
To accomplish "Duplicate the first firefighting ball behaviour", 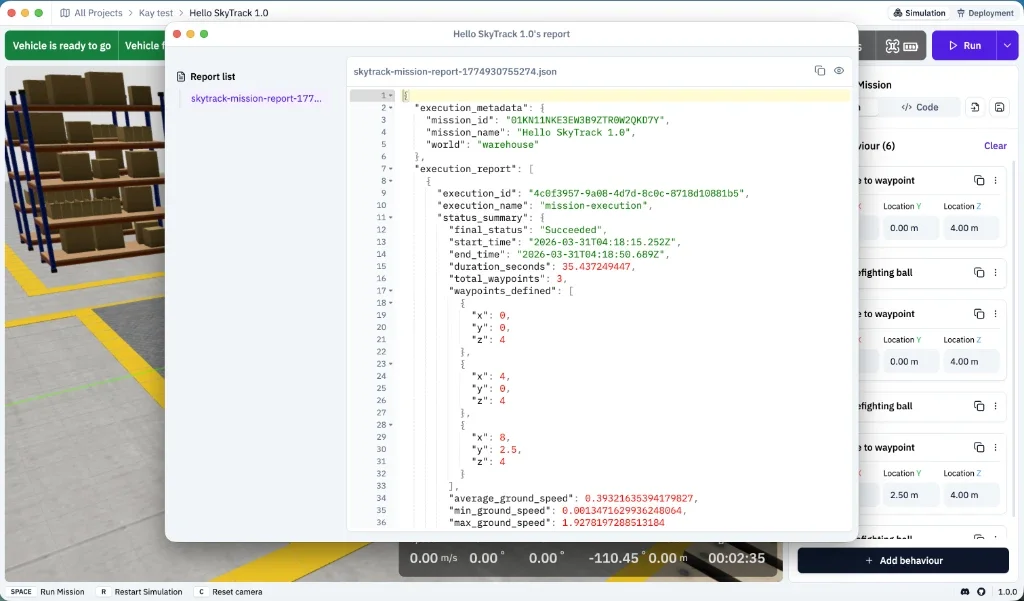I will click(x=979, y=272).
